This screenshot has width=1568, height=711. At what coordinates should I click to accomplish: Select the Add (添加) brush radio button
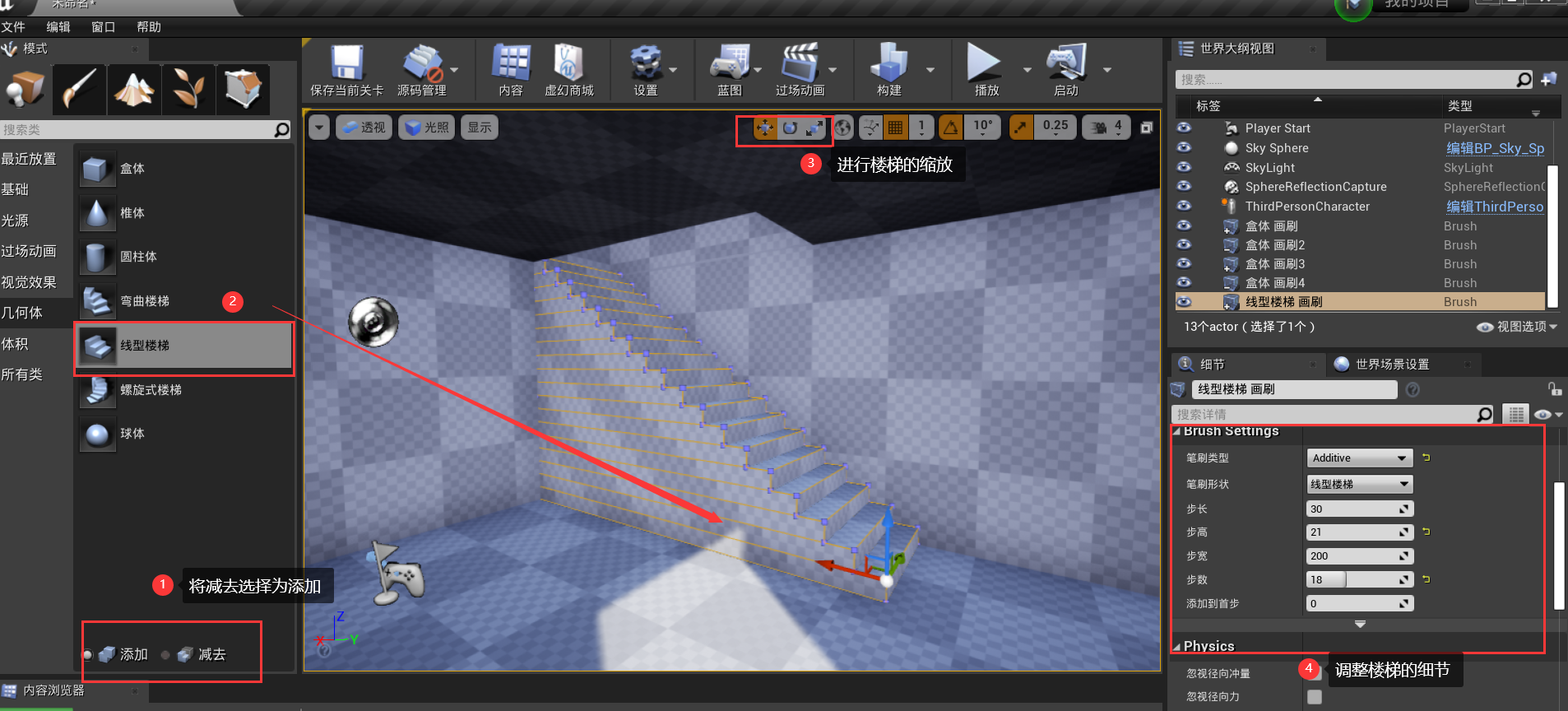[88, 655]
